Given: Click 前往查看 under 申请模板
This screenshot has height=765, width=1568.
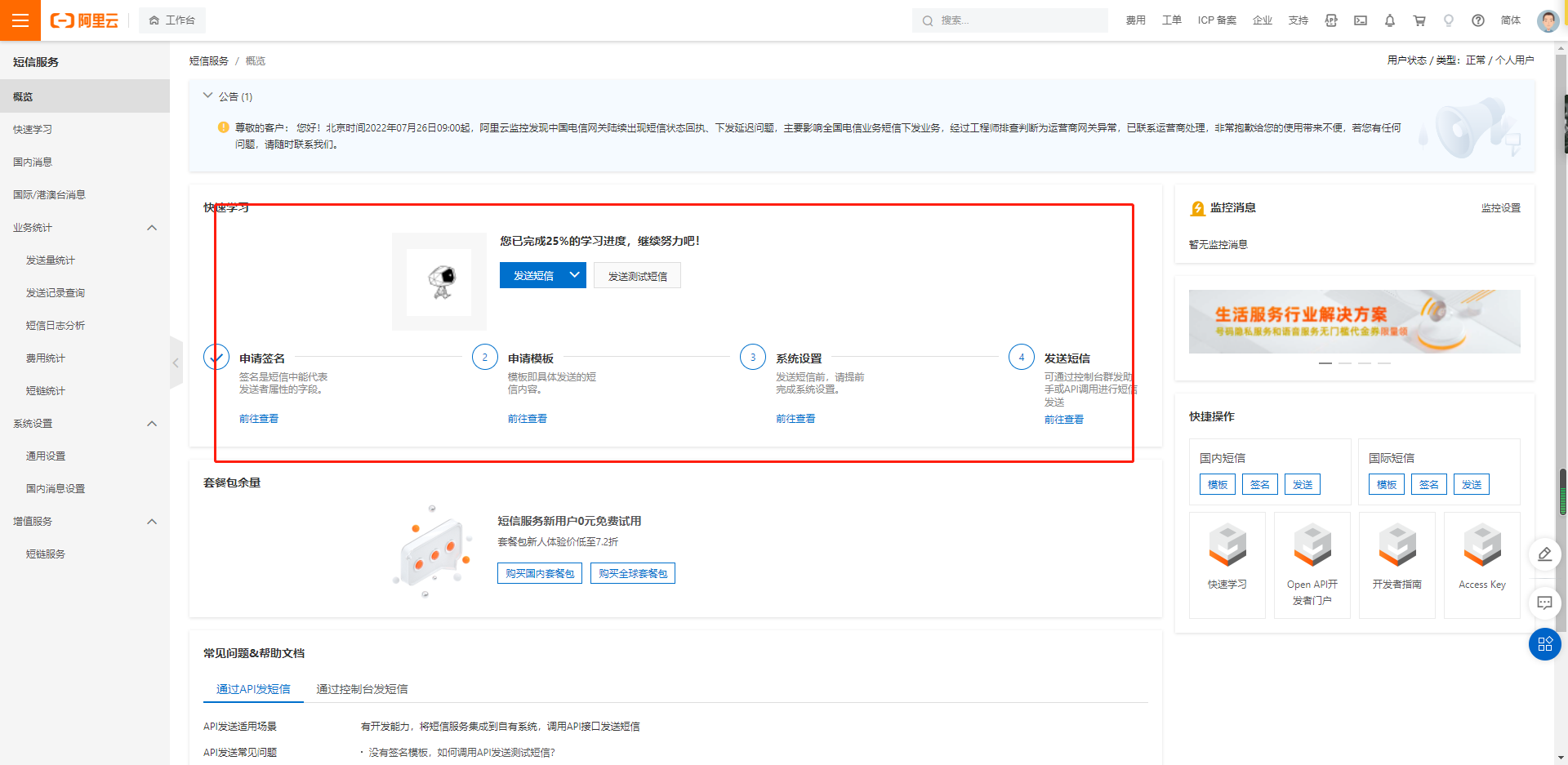Looking at the screenshot, I should click(x=528, y=419).
